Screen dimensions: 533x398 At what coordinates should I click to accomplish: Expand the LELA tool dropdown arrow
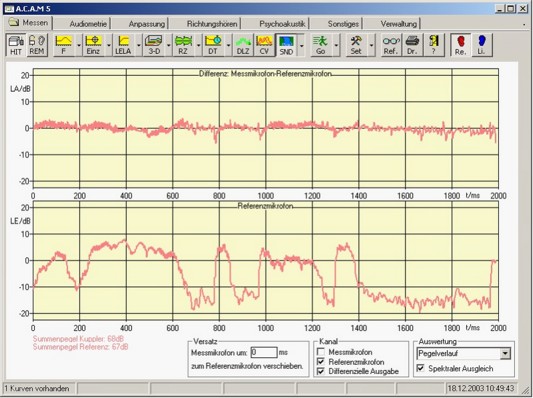click(139, 45)
